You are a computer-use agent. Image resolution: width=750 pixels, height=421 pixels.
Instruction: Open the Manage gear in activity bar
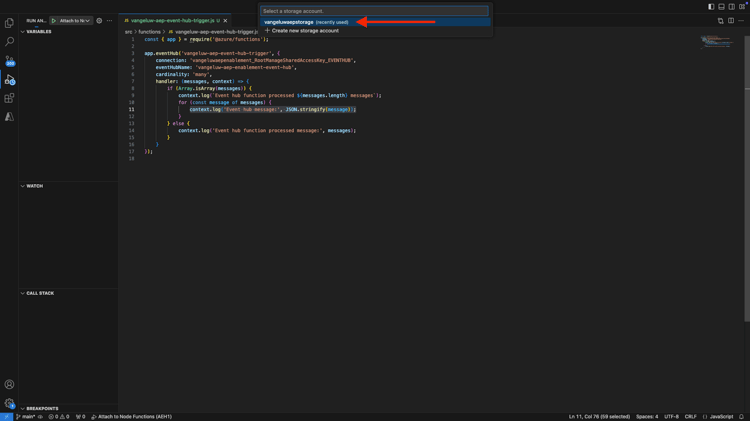click(9, 403)
